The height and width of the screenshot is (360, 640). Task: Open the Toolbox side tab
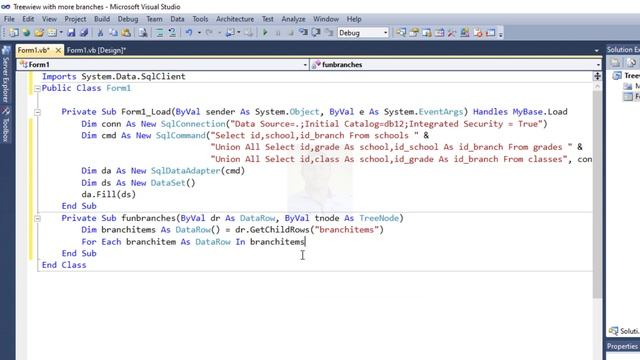click(6, 125)
